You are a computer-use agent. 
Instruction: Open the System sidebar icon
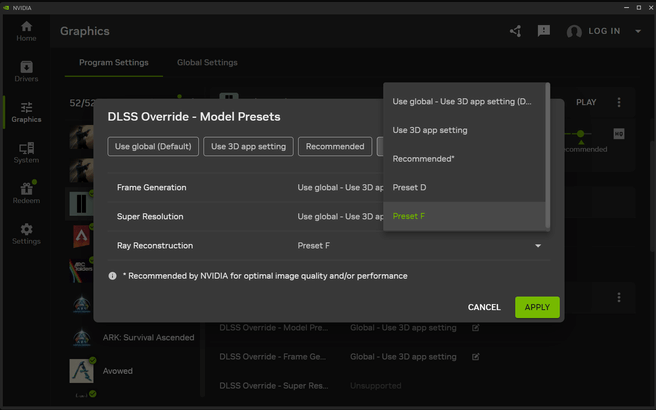[26, 153]
